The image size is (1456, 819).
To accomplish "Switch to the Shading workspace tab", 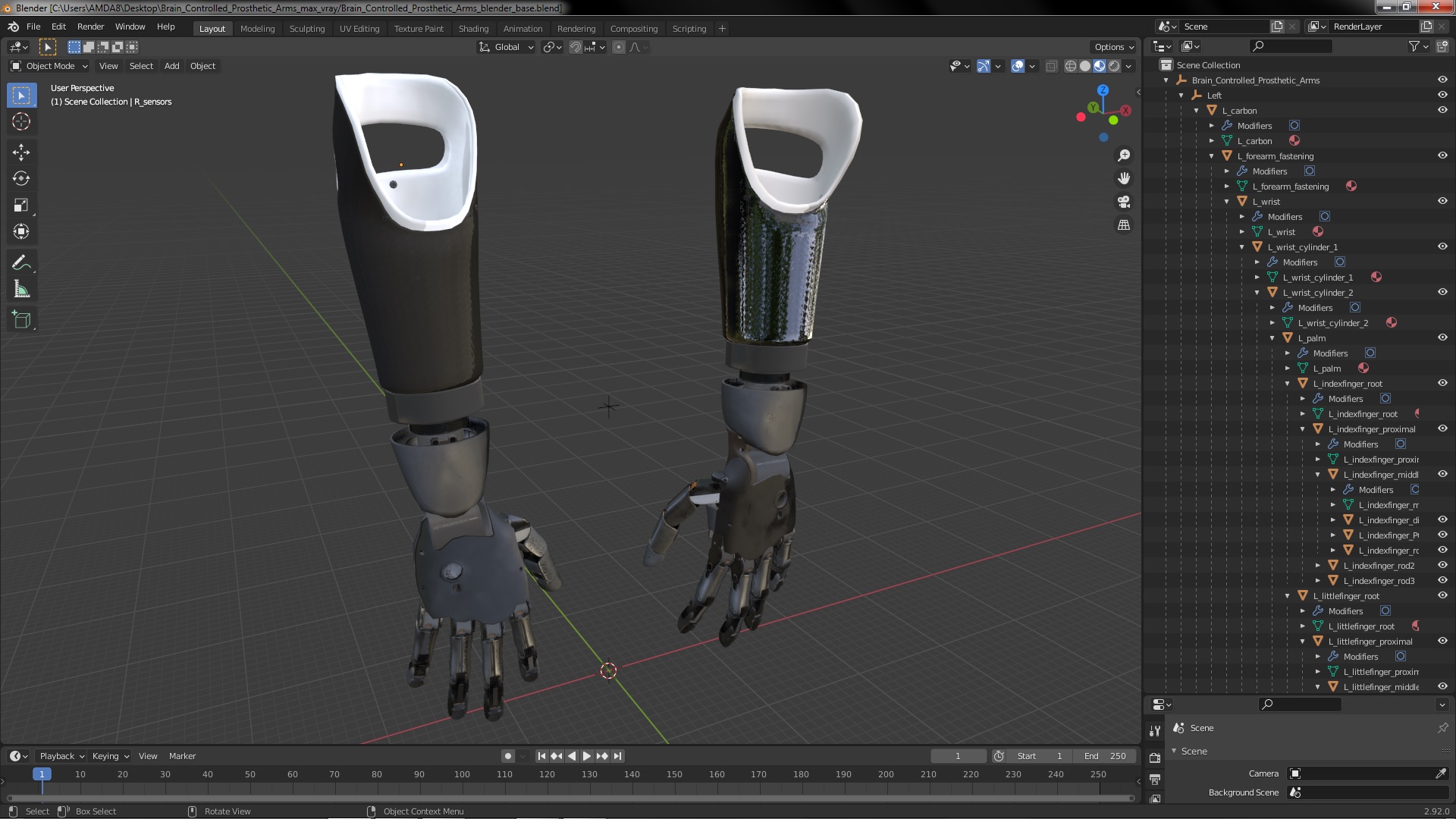I will pyautogui.click(x=473, y=29).
